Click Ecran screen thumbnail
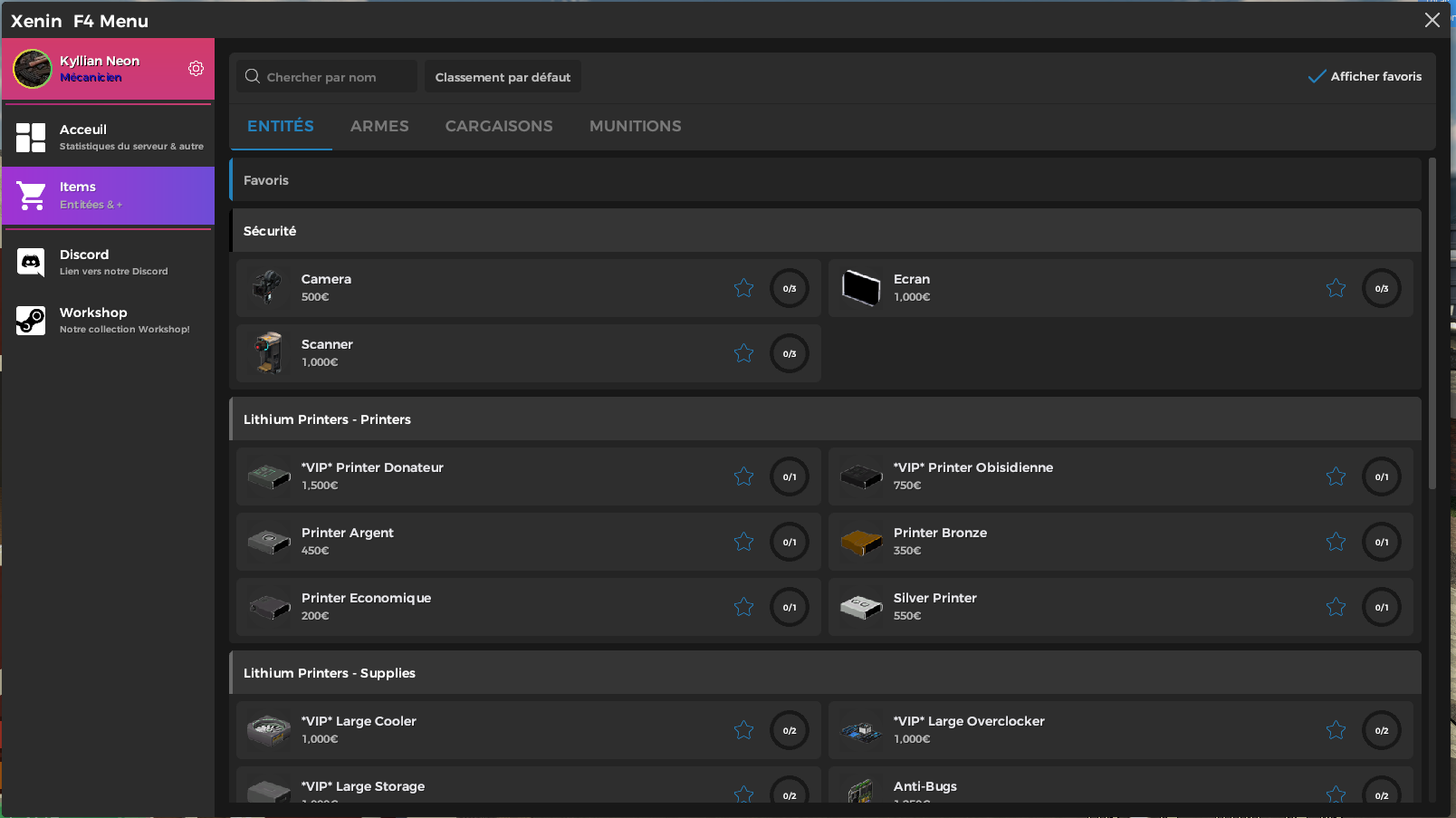Image resolution: width=1456 pixels, height=818 pixels. point(861,288)
